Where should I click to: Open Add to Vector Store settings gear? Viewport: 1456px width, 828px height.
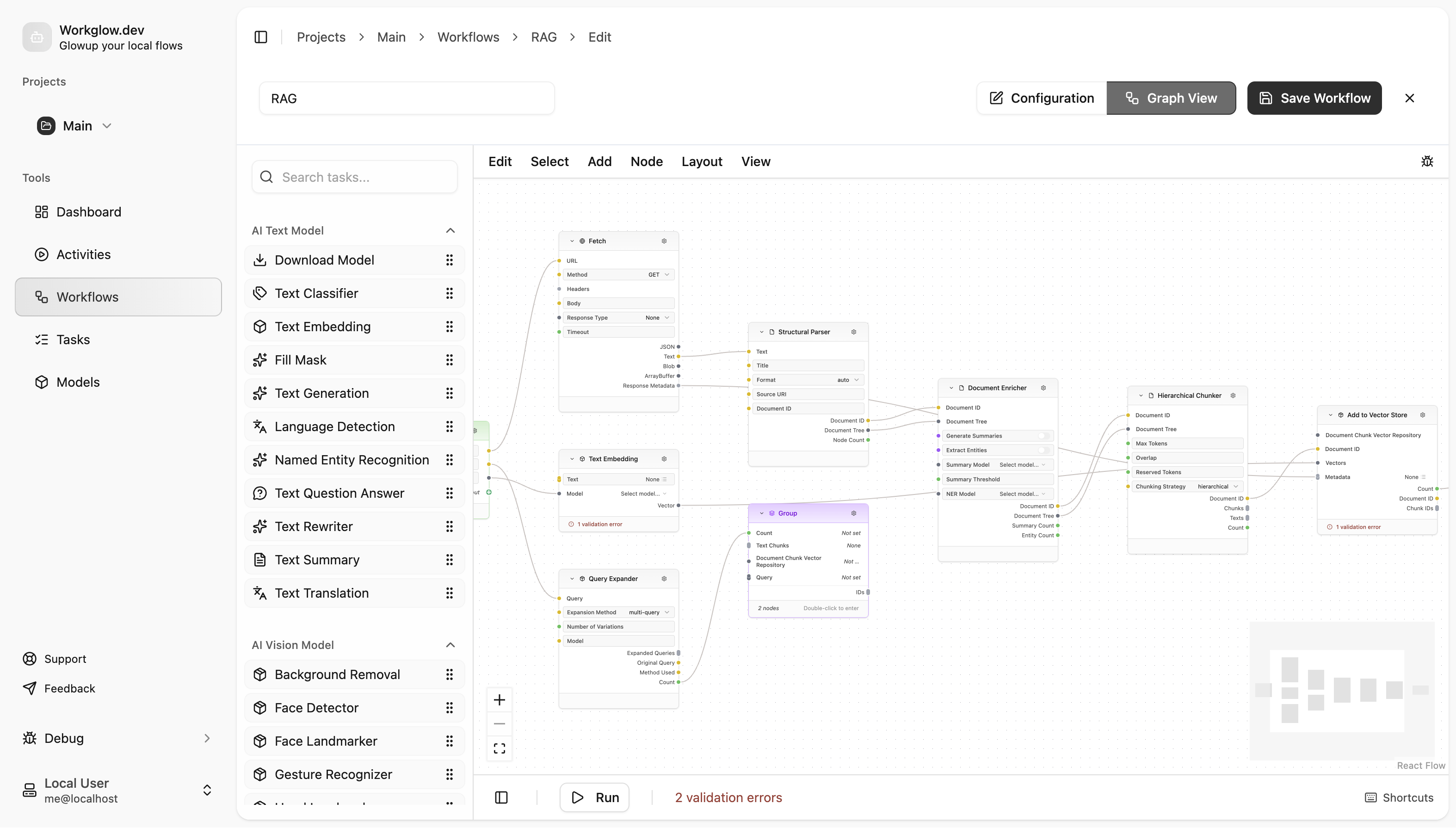[x=1422, y=415]
